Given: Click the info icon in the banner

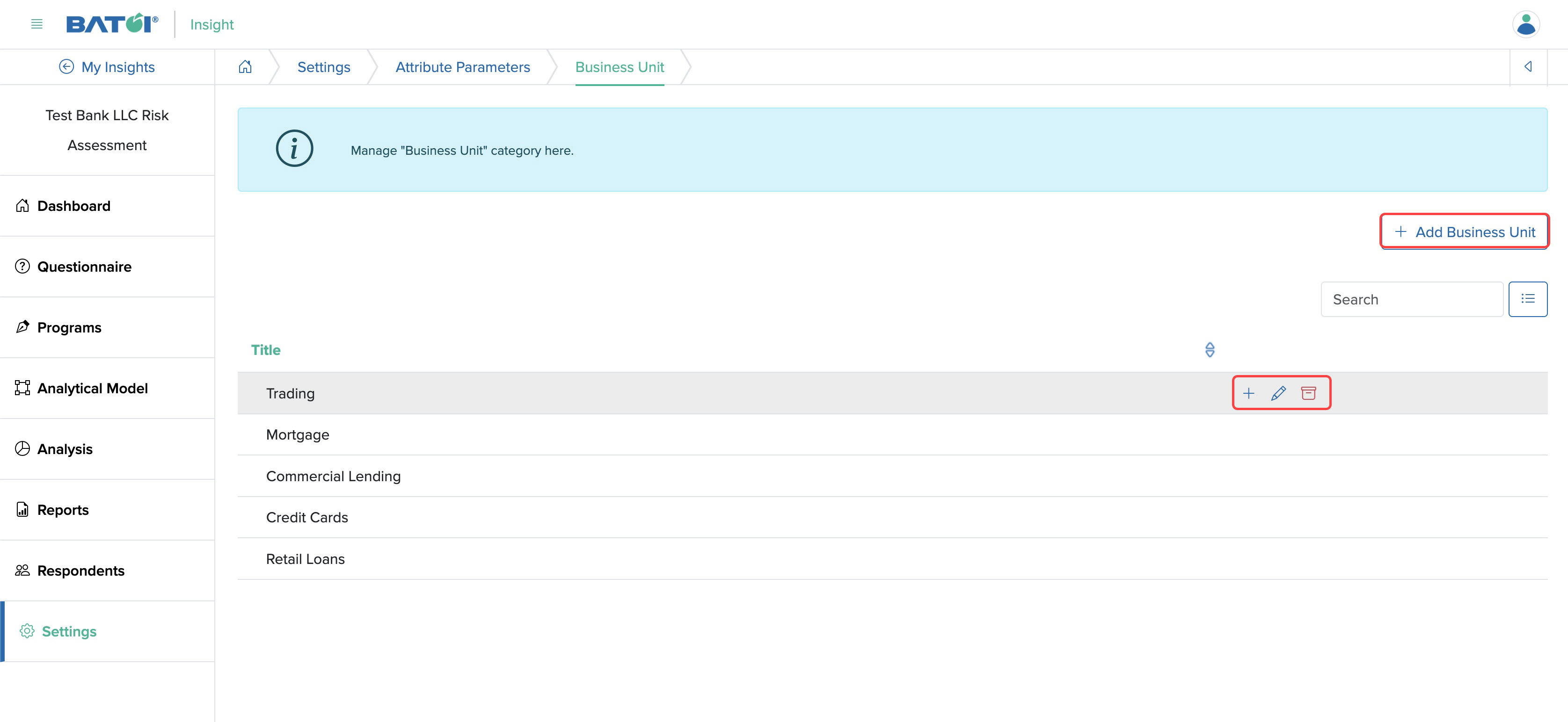Looking at the screenshot, I should (x=295, y=148).
